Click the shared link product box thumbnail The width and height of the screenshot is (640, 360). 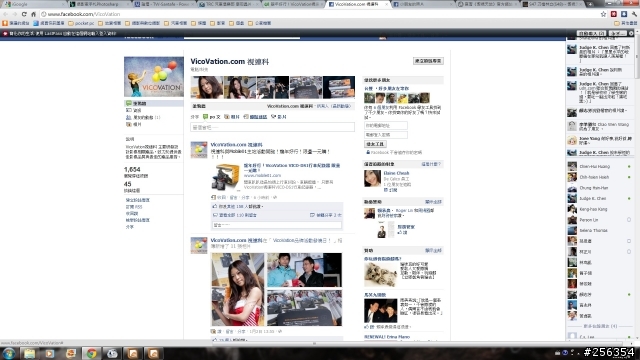tap(226, 177)
